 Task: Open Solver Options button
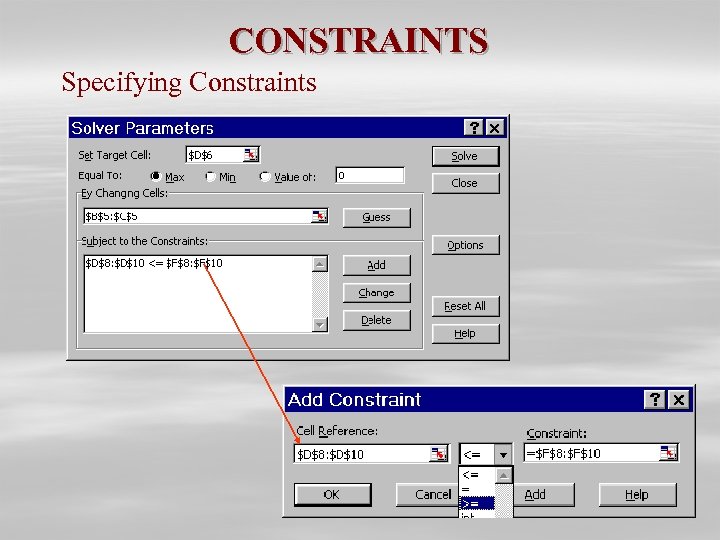pos(465,245)
